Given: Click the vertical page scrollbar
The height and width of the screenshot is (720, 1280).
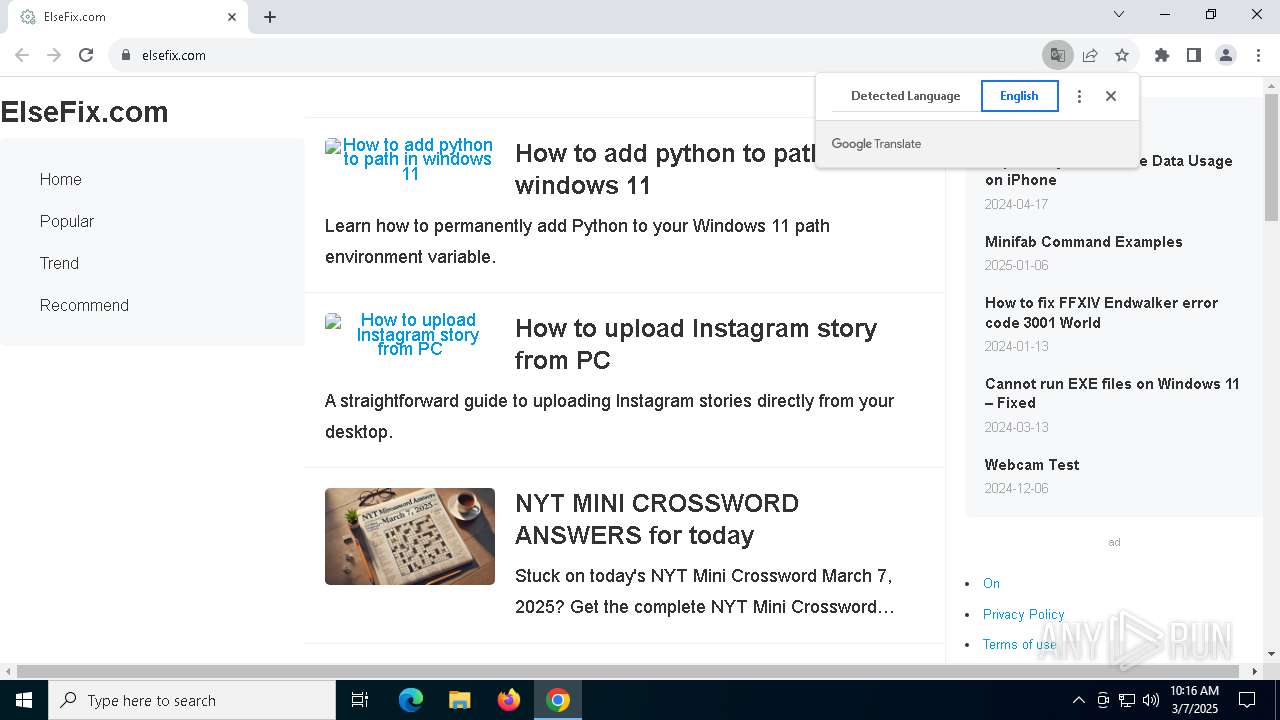Looking at the screenshot, I should pyautogui.click(x=1271, y=157).
